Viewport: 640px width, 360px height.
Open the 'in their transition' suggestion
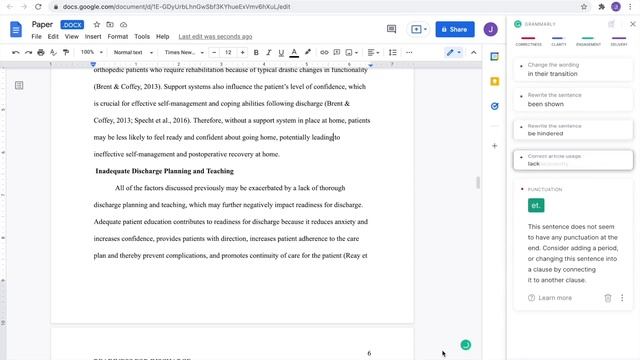(573, 69)
